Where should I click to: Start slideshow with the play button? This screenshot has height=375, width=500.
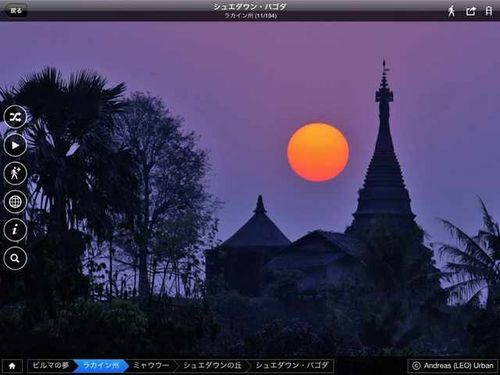15,145
